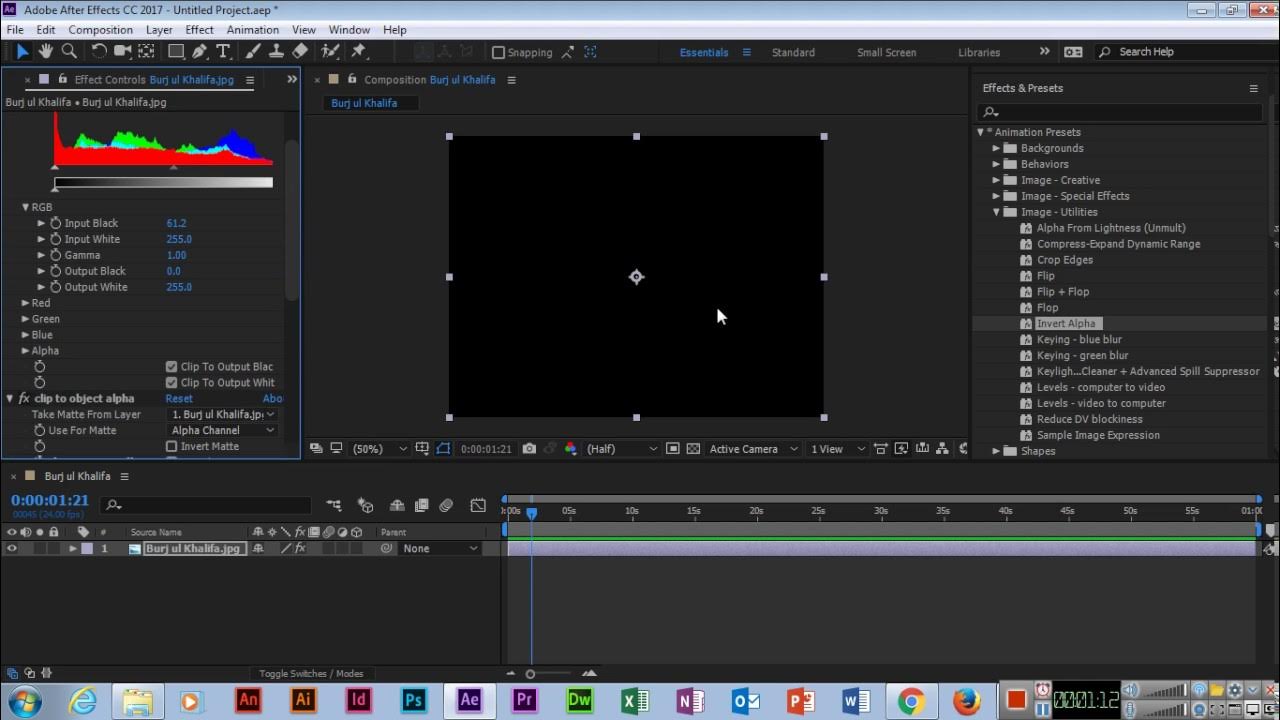Expand the Red channel group
Screen dimensions: 1280x720
[25, 303]
